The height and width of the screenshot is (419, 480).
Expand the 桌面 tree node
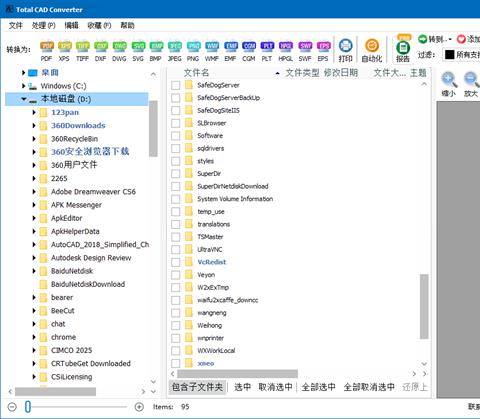(23, 72)
